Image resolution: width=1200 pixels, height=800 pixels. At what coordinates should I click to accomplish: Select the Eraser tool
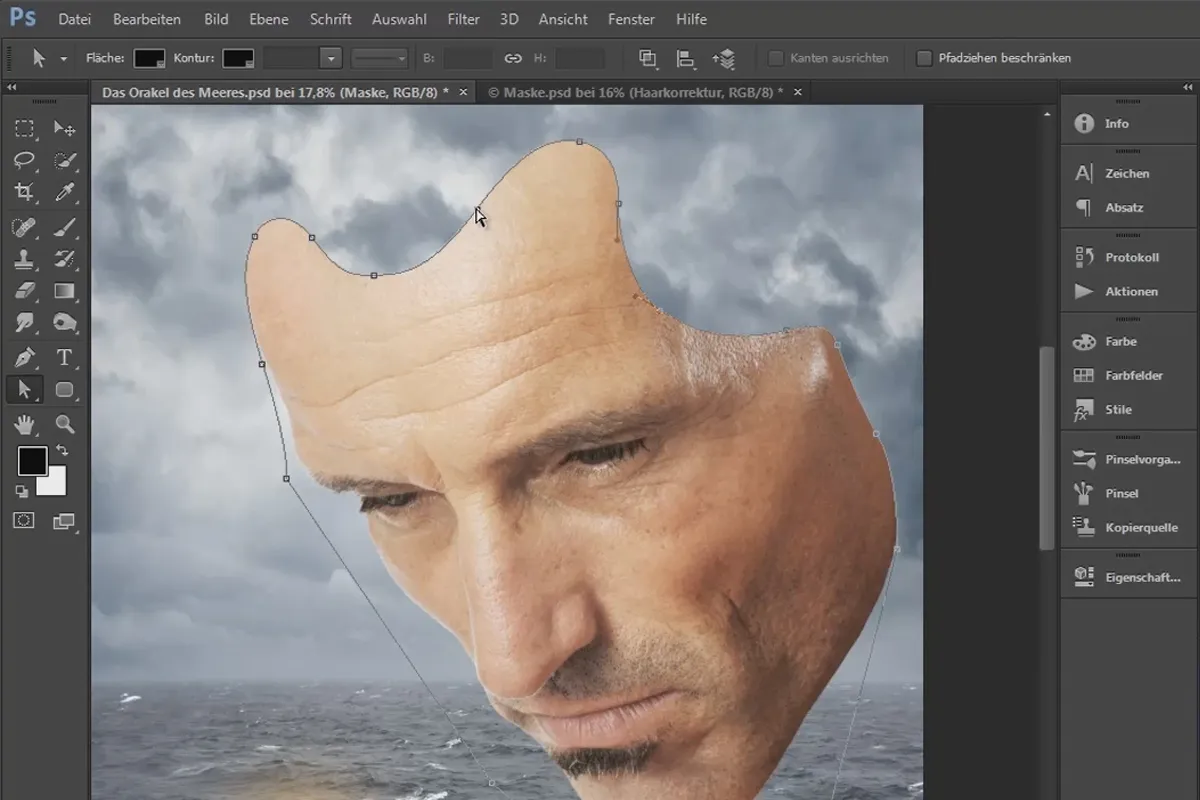point(25,291)
